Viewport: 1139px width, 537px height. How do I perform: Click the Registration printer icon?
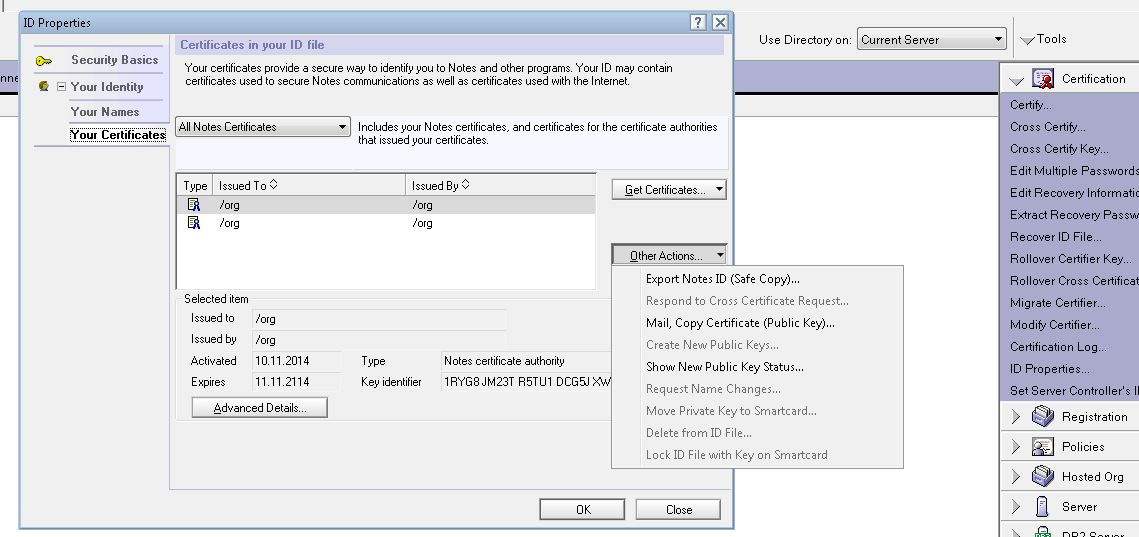point(1043,417)
